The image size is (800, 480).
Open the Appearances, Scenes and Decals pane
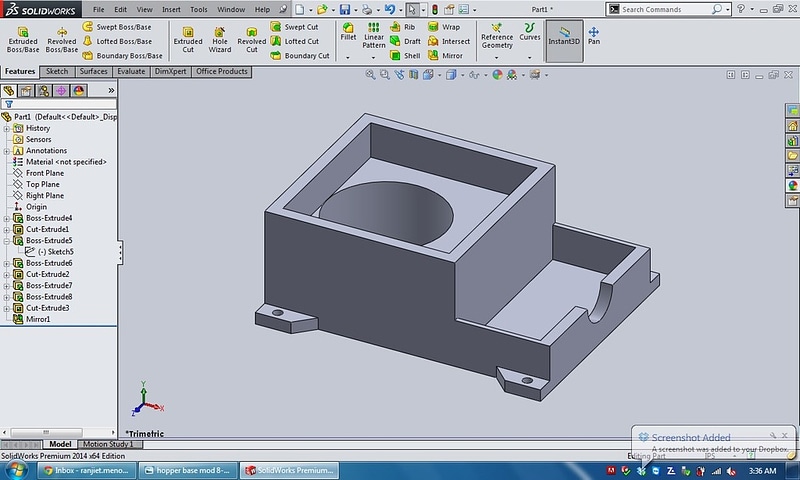coord(792,186)
